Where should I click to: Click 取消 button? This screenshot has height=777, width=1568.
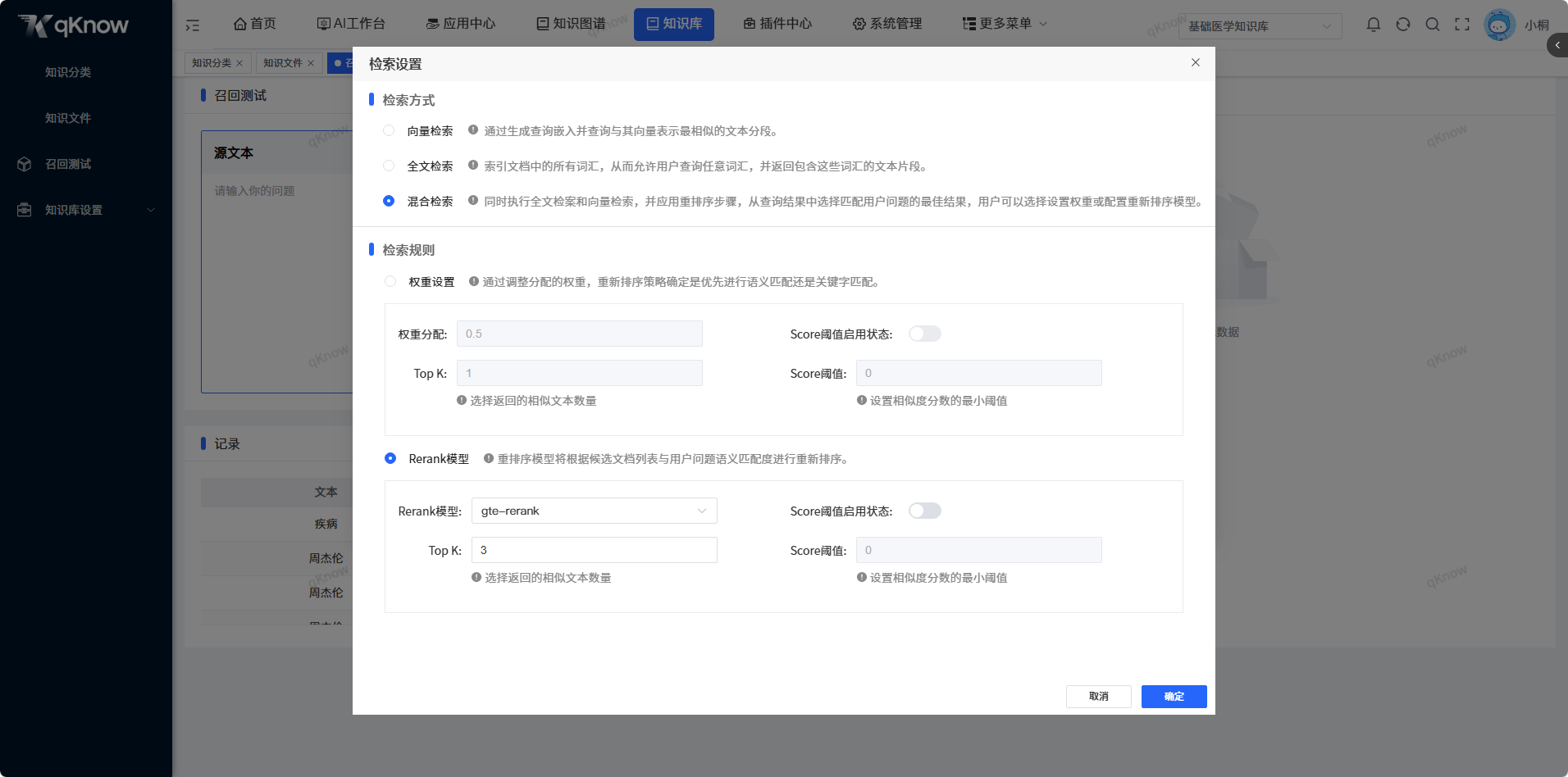[1099, 697]
